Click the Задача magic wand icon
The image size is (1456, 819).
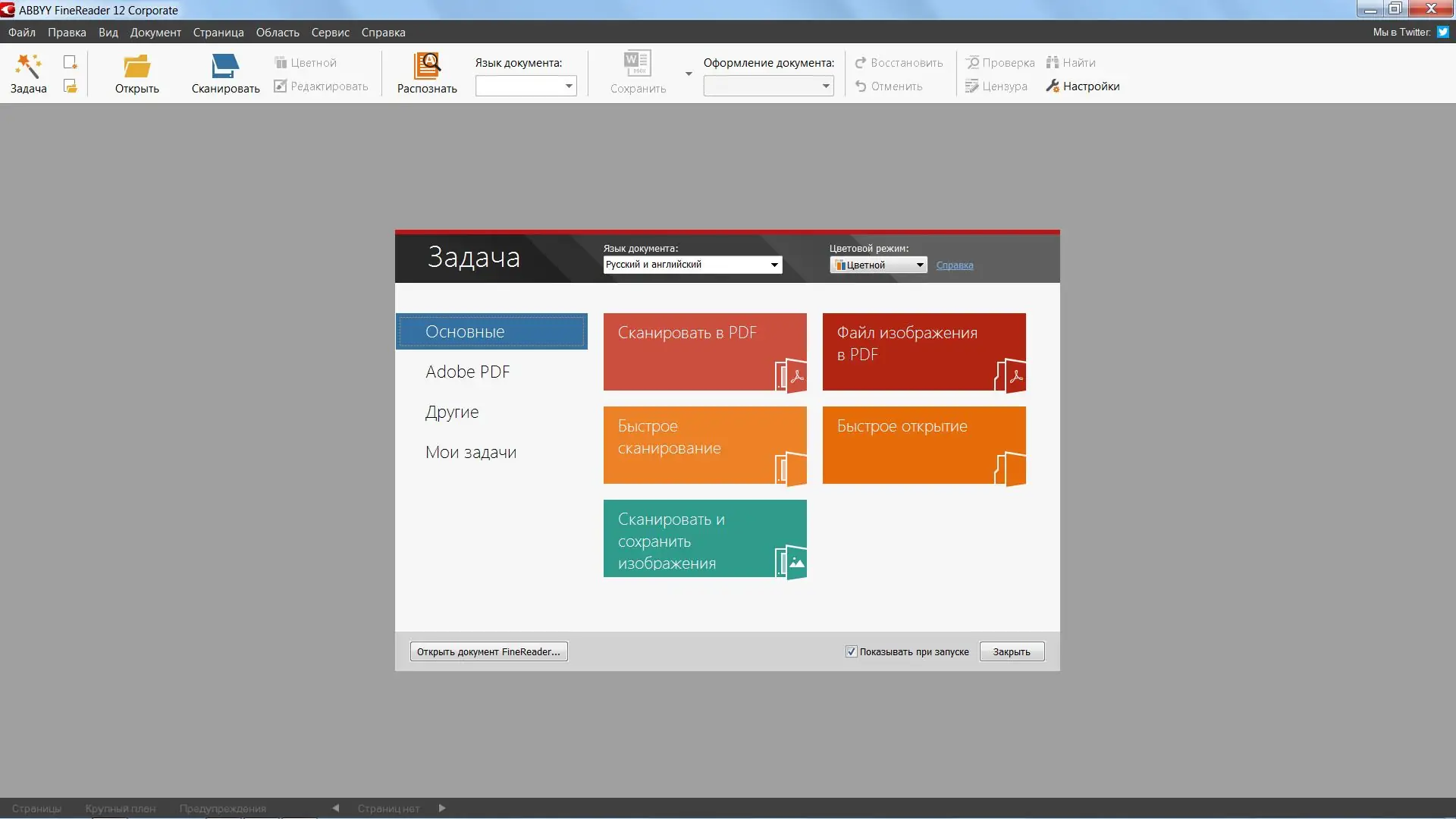point(28,67)
